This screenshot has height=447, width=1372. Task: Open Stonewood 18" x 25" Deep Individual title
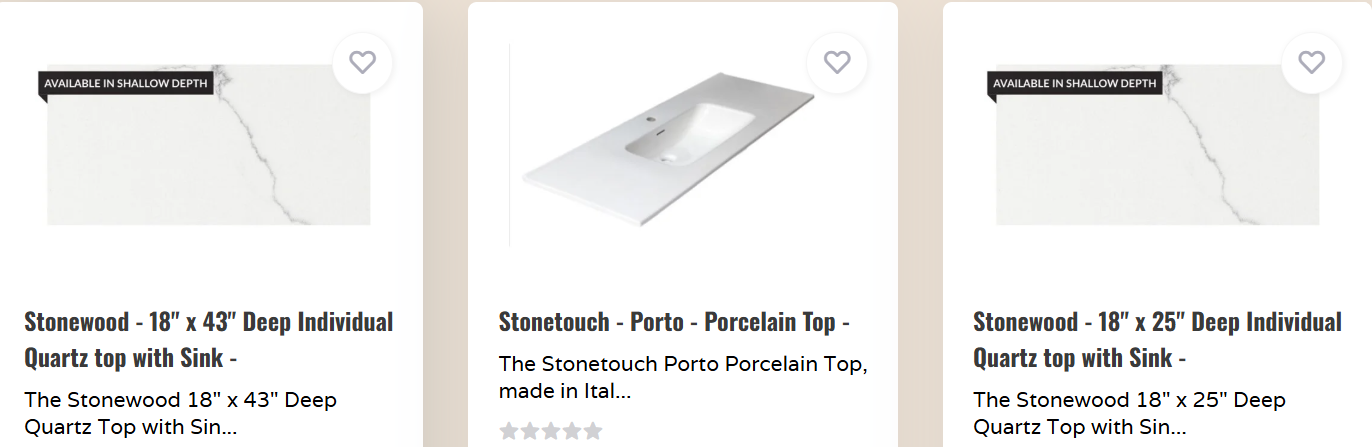pos(1157,339)
